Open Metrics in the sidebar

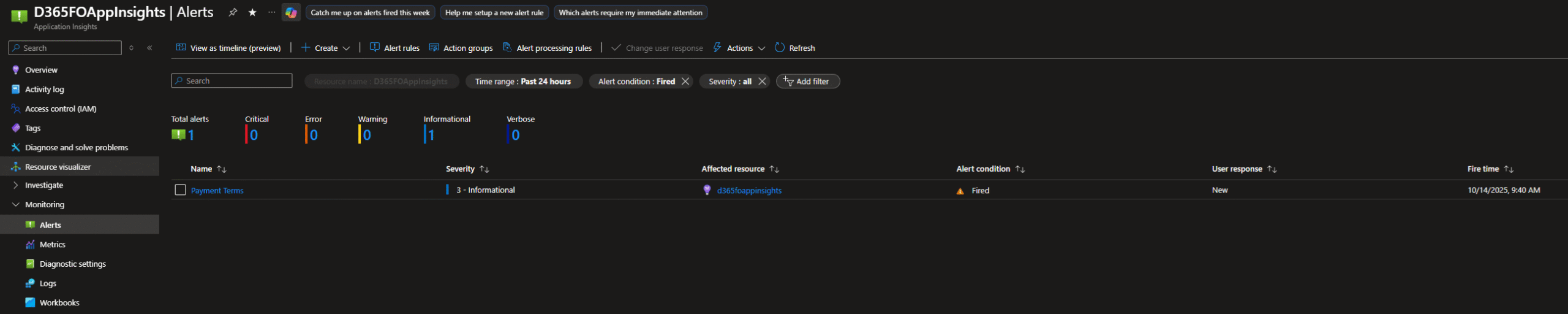(52, 245)
